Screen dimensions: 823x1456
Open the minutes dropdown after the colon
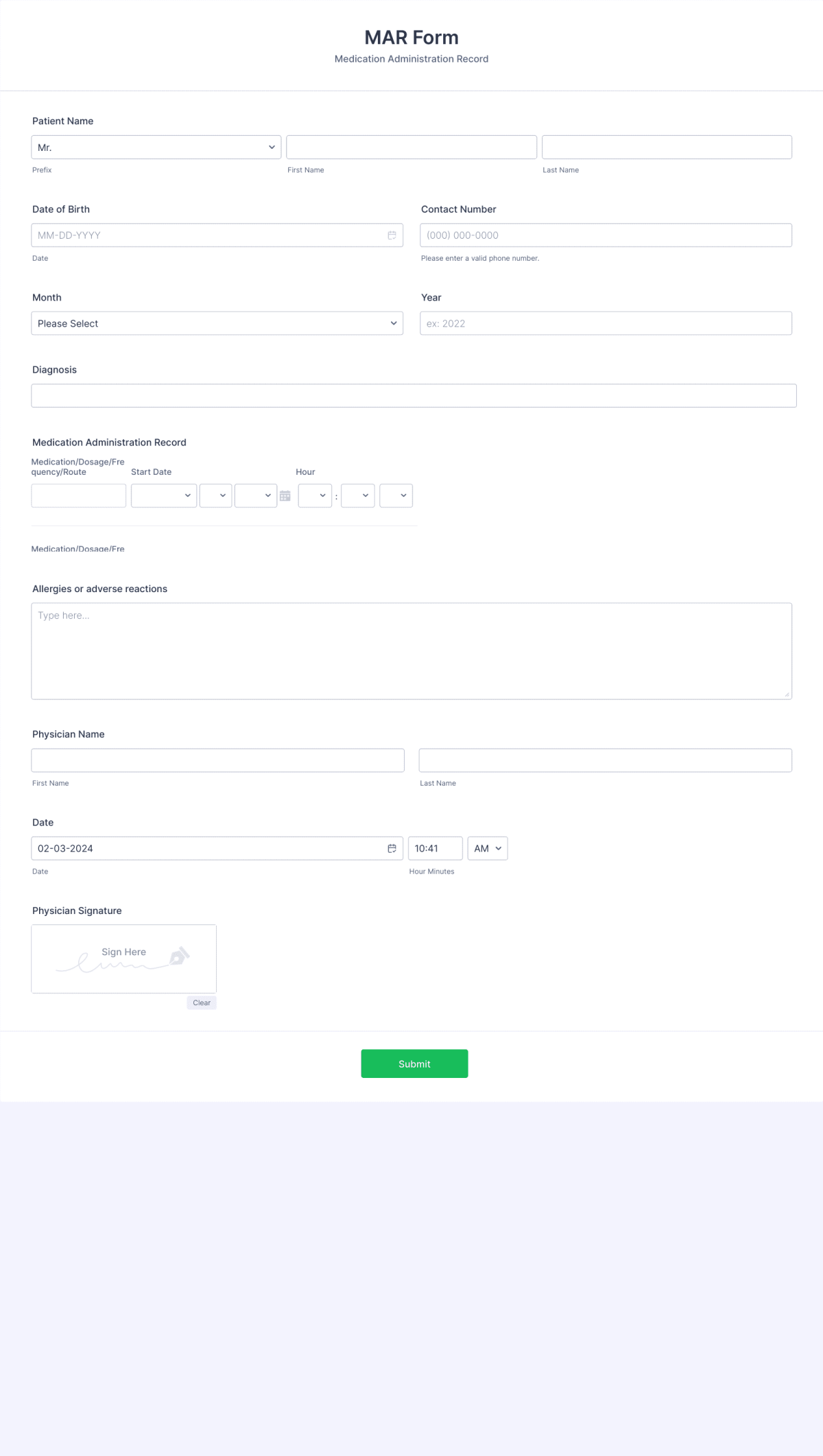357,495
